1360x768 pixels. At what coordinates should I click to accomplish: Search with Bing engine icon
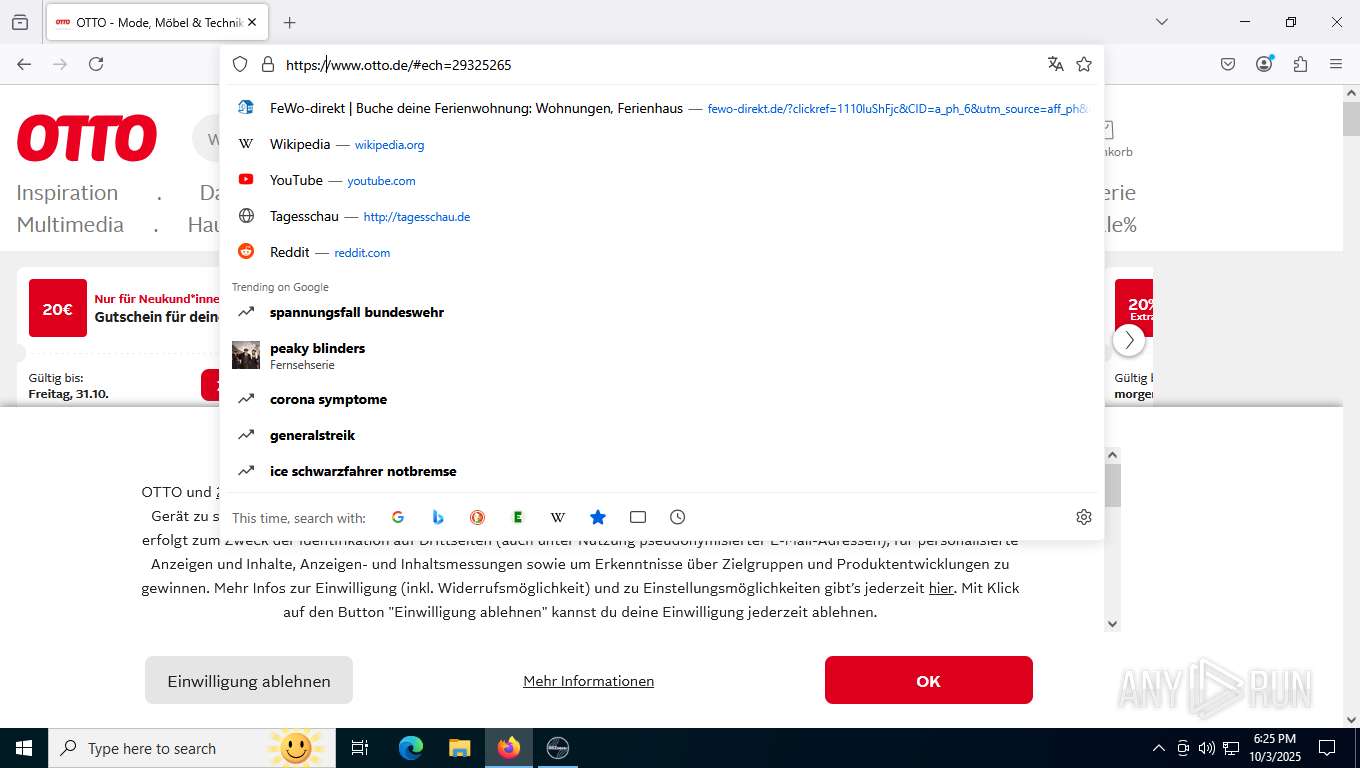coord(438,517)
